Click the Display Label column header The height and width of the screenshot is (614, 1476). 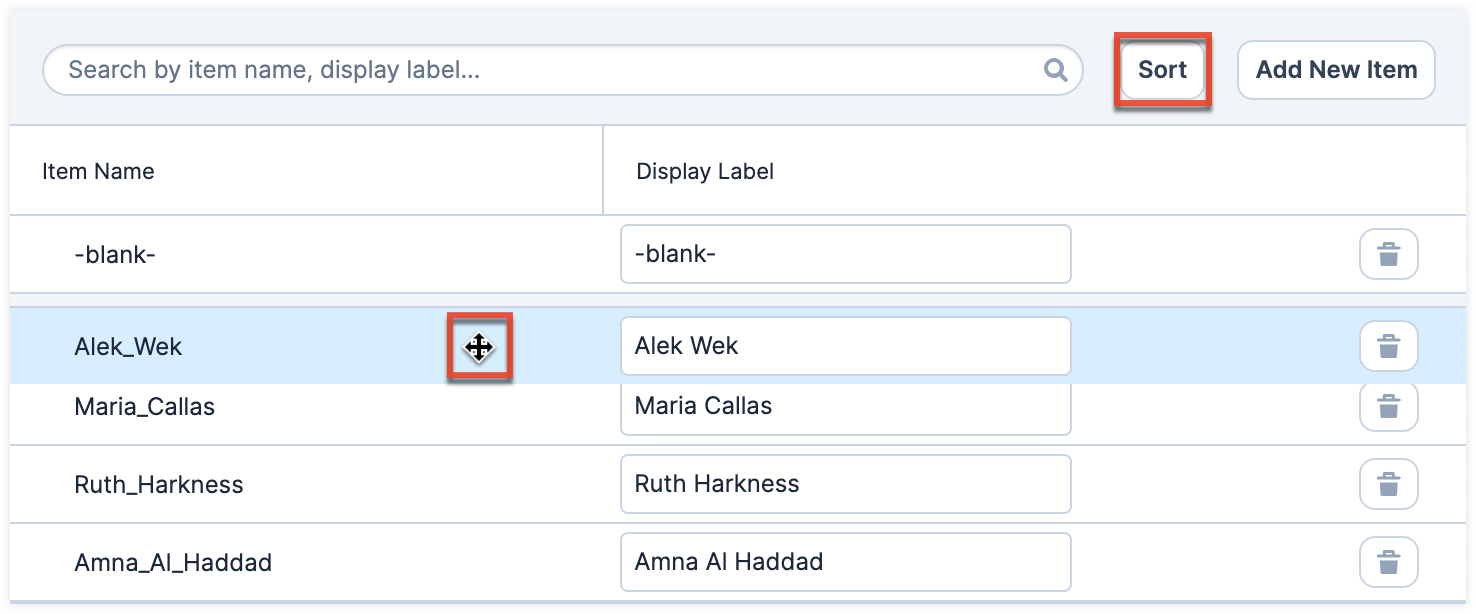(x=704, y=171)
